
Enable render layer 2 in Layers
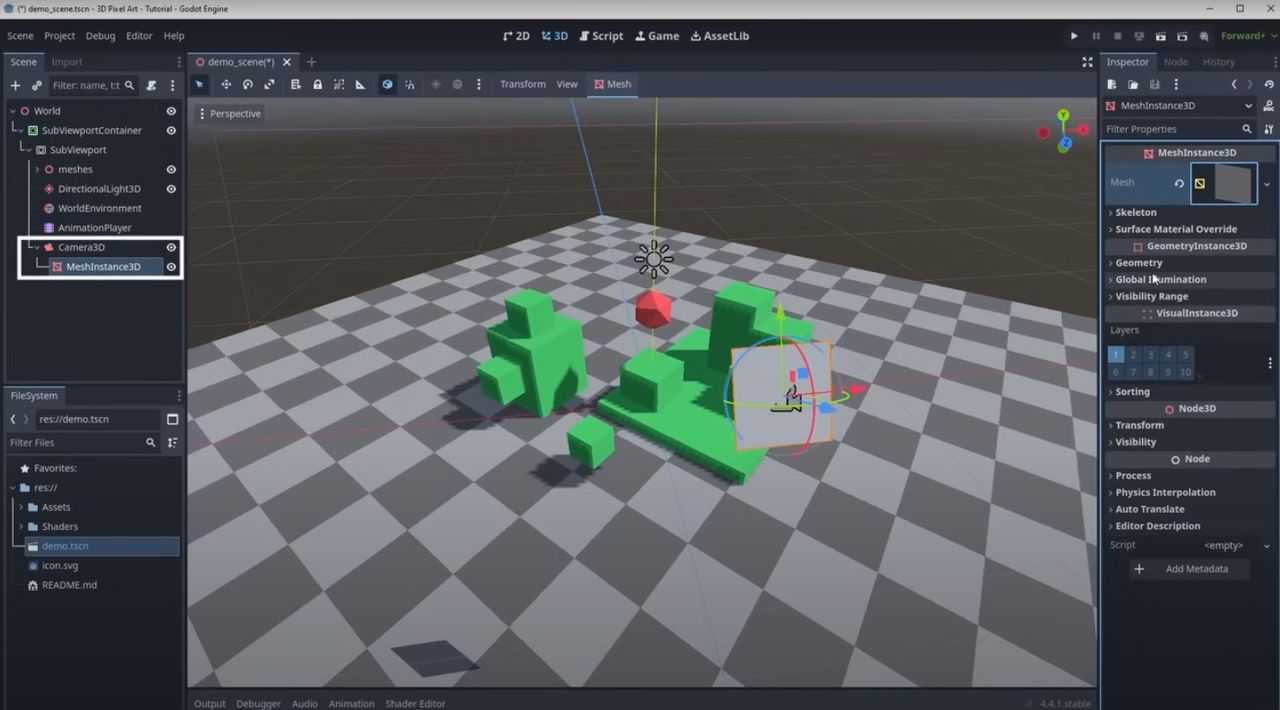pos(1133,355)
